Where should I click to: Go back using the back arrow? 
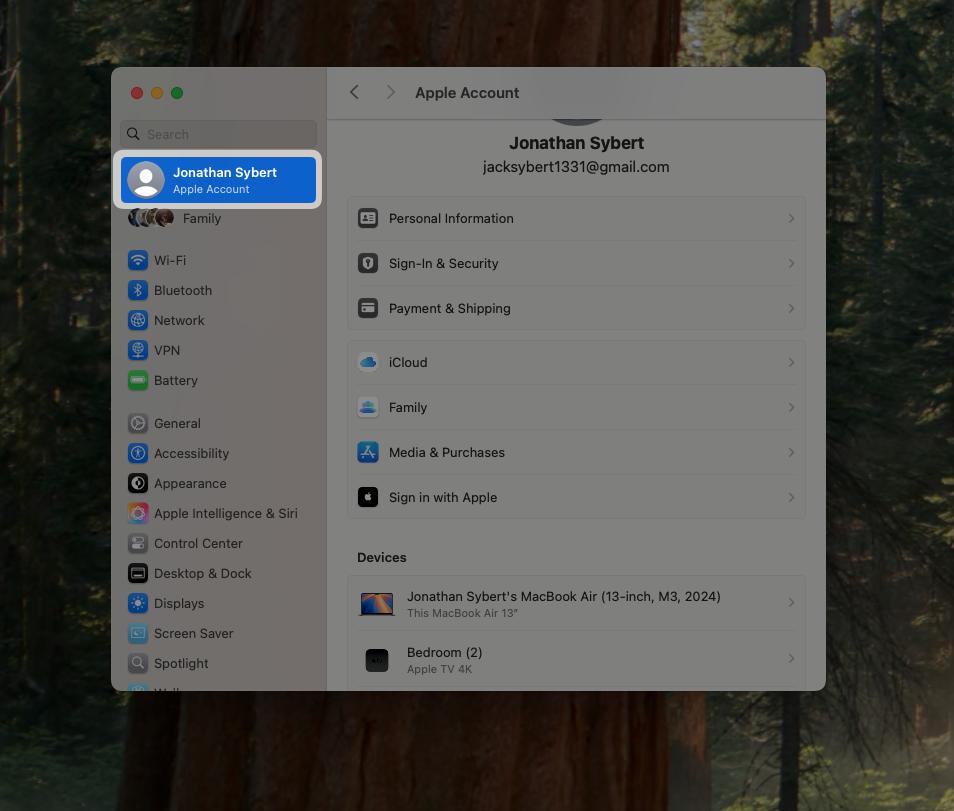click(x=354, y=92)
